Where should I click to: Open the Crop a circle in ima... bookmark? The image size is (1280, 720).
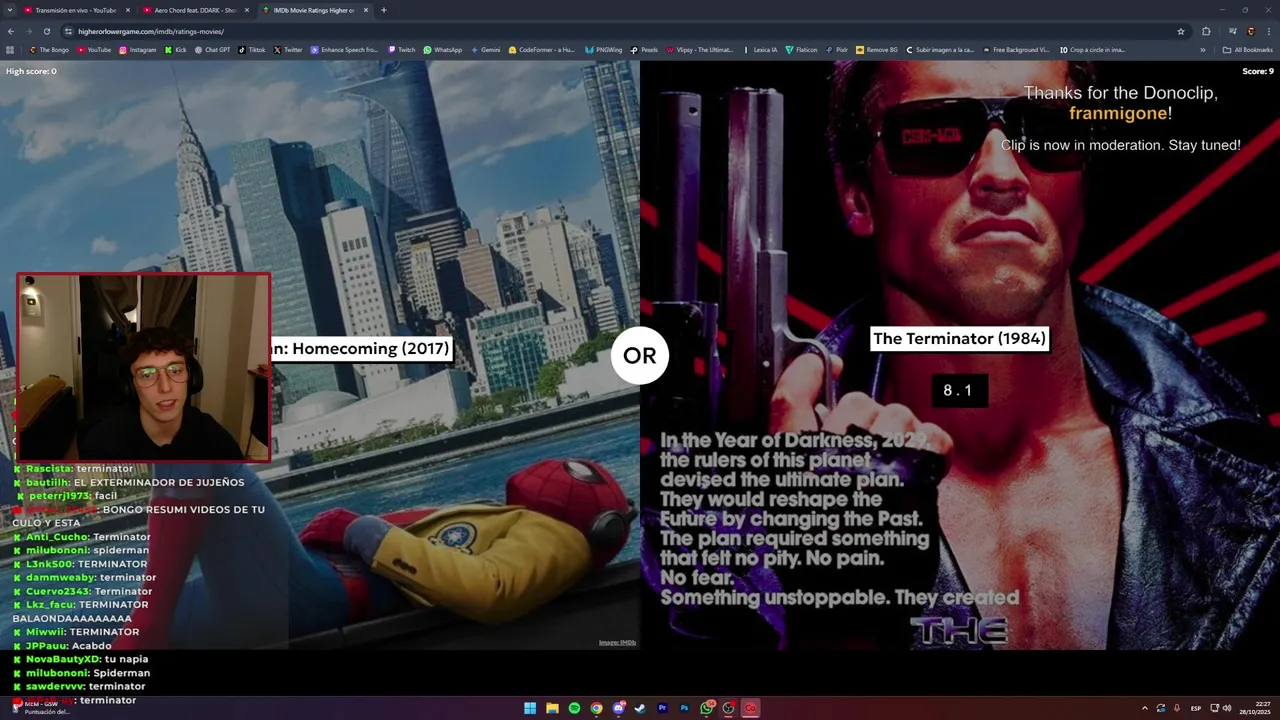tap(1092, 49)
